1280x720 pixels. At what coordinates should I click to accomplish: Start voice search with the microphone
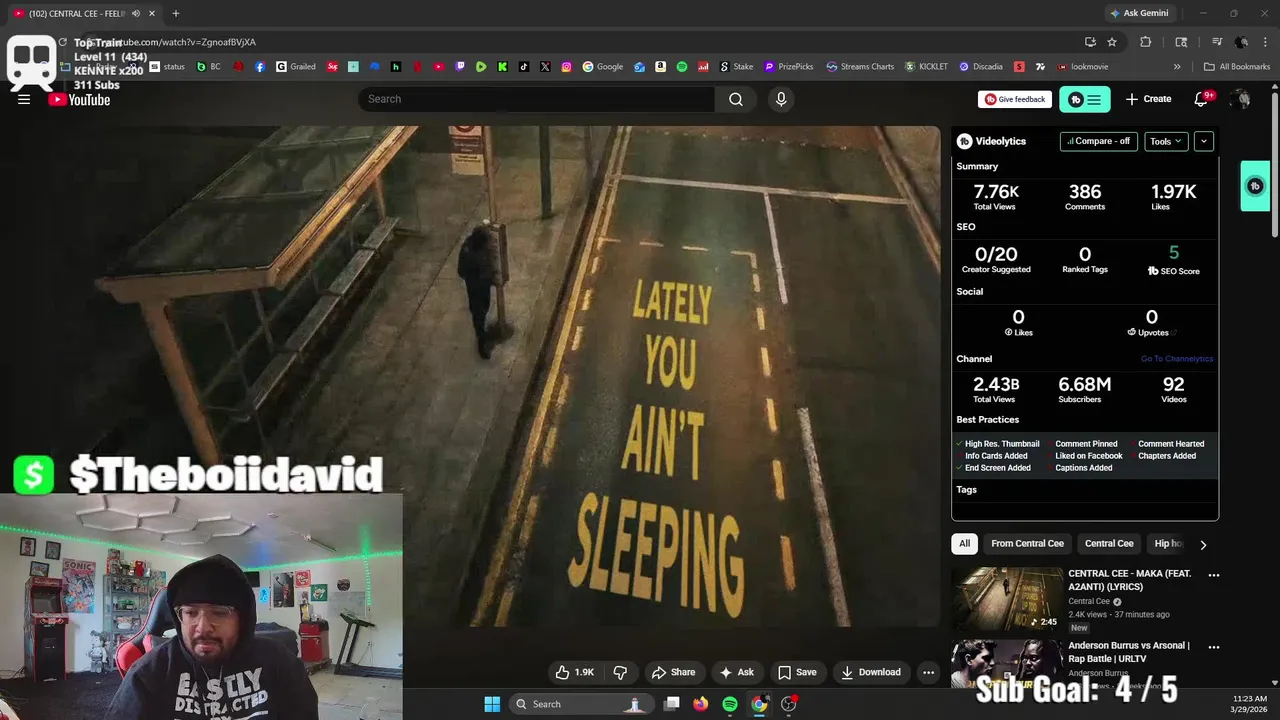tap(781, 99)
